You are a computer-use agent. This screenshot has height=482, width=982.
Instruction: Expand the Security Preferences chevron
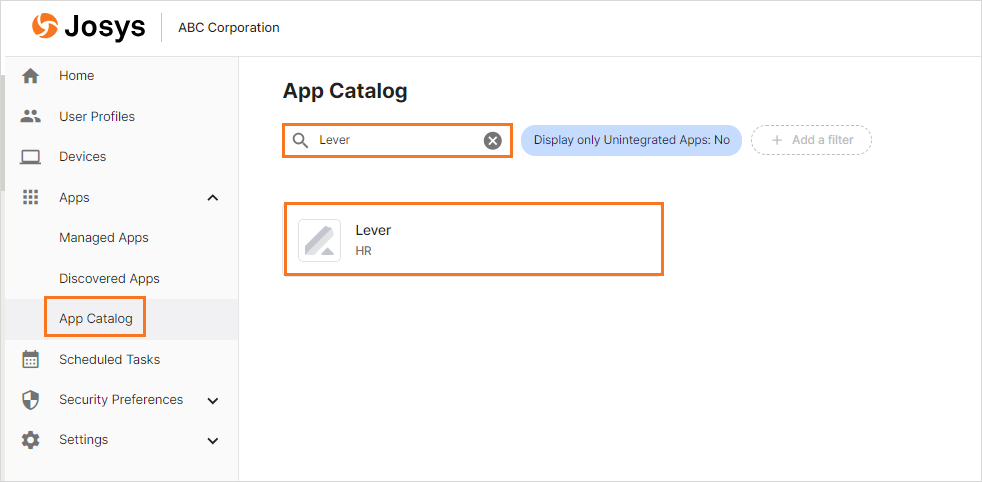point(213,401)
